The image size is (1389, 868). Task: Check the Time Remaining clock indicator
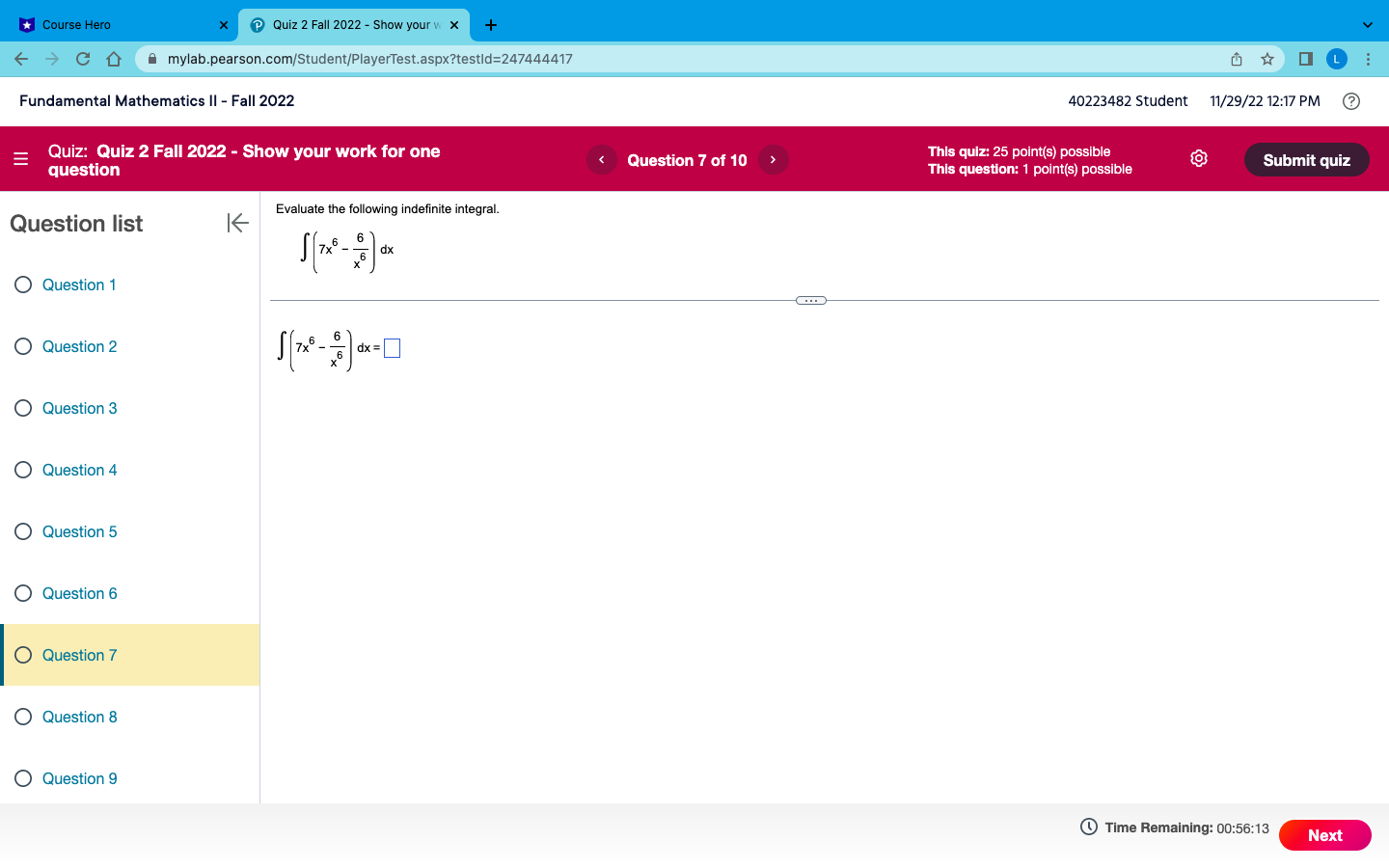click(1088, 827)
